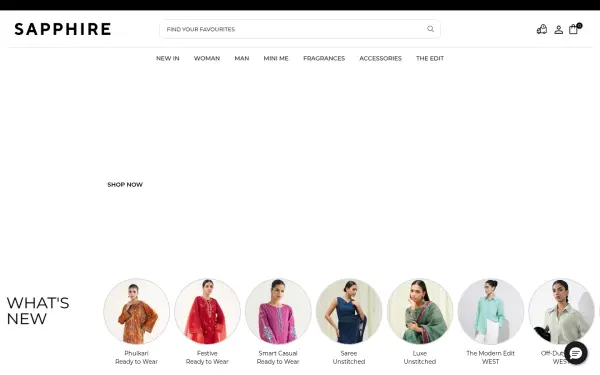Click the SHOP NOW button
This screenshot has height=375, width=600.
tap(125, 184)
